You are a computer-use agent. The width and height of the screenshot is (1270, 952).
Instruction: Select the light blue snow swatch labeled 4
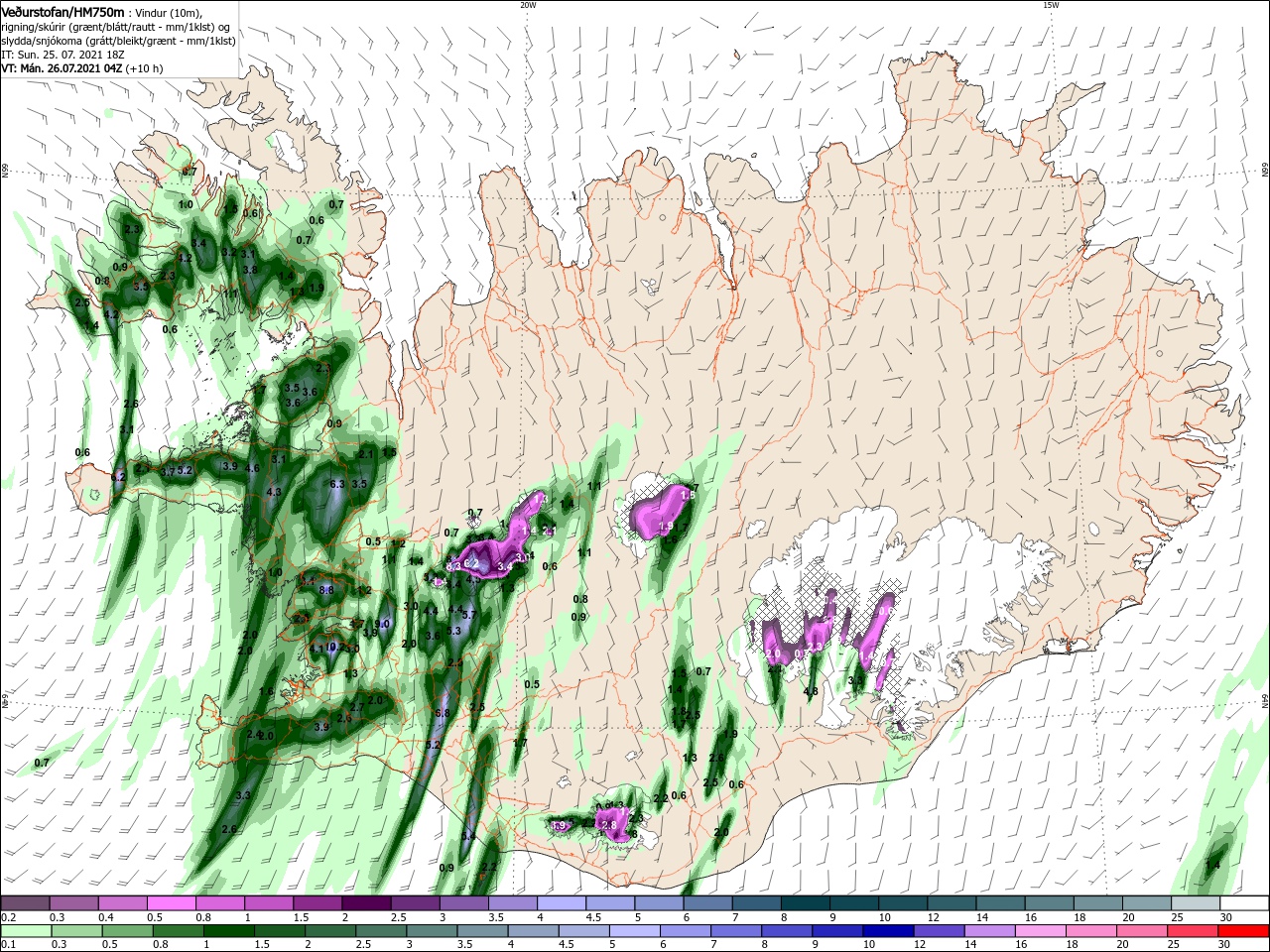click(562, 903)
